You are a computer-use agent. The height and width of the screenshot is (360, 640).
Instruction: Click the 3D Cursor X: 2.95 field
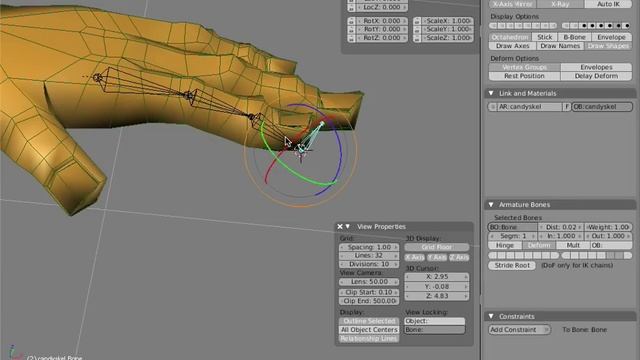pyautogui.click(x=437, y=277)
